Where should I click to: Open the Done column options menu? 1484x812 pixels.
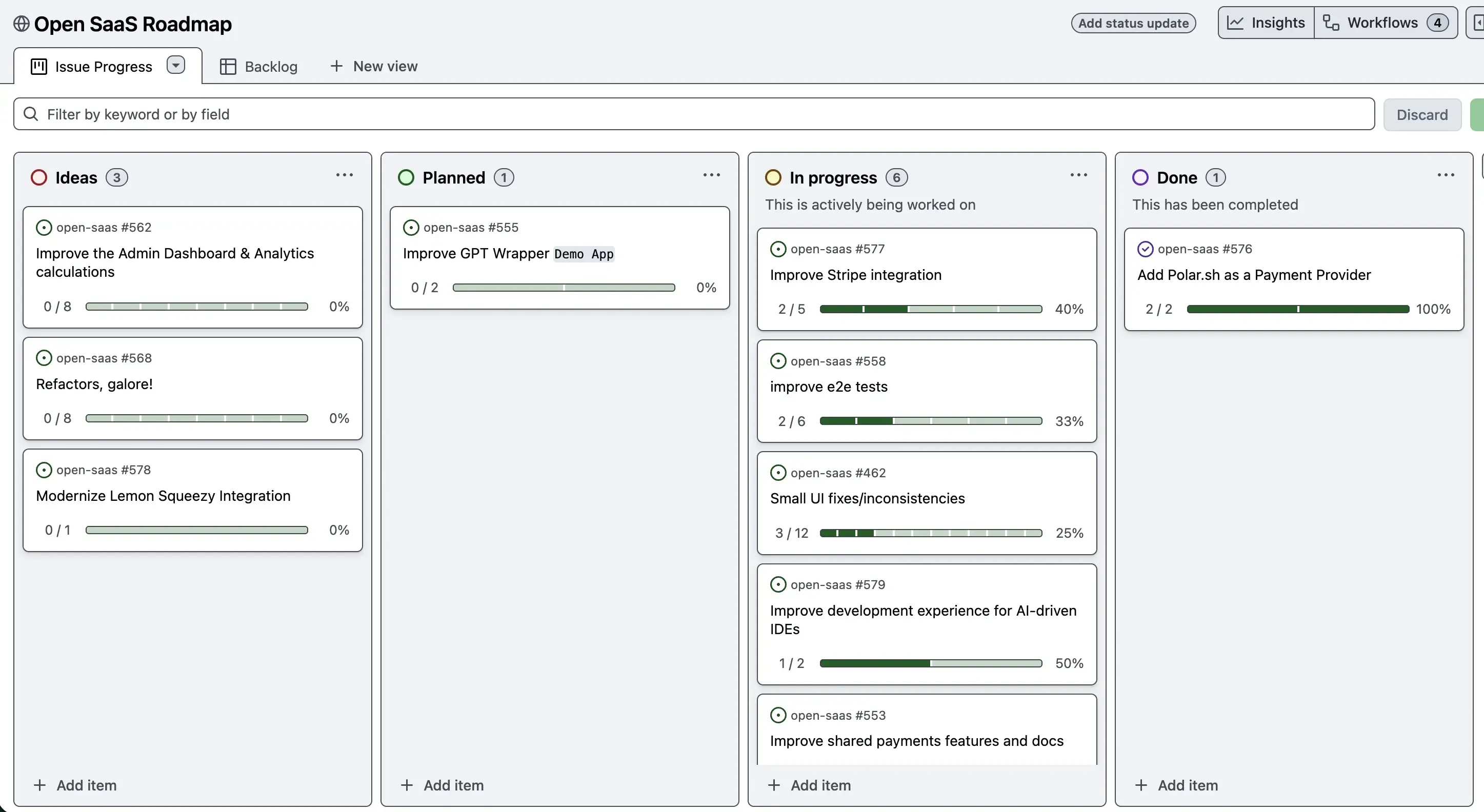1446,174
